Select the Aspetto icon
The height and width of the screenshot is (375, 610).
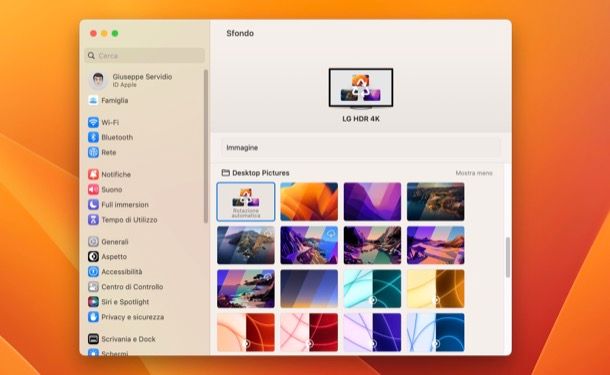93,256
